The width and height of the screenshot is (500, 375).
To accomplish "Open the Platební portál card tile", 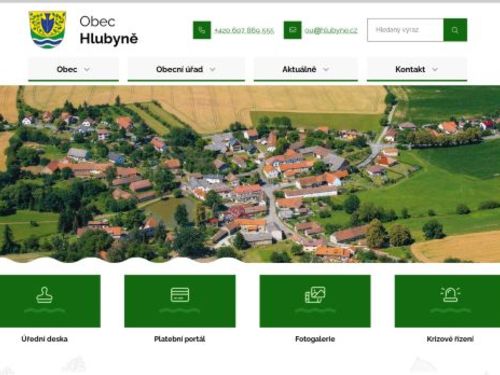I will (x=180, y=301).
